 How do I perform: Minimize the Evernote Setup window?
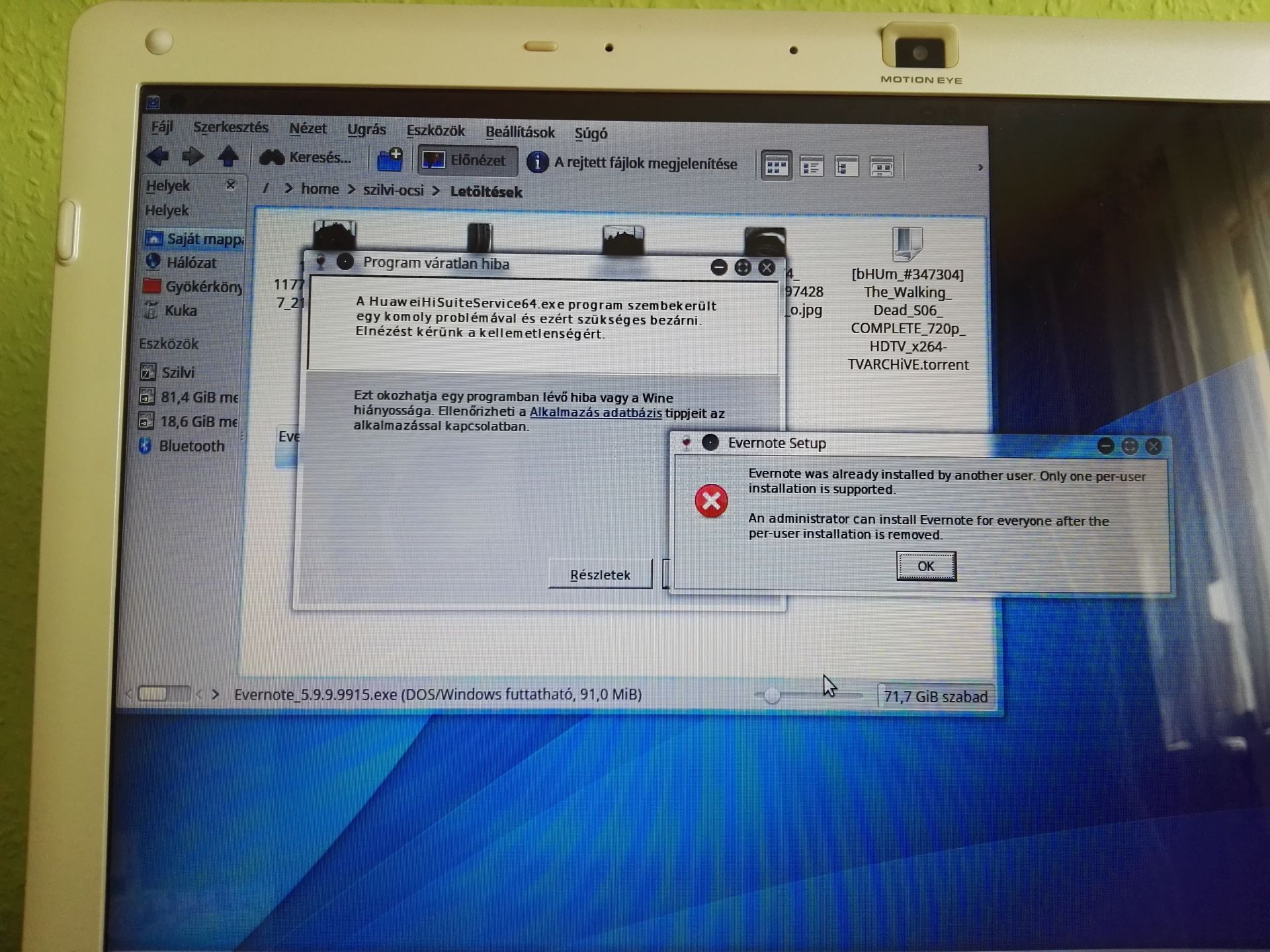pos(1105,446)
